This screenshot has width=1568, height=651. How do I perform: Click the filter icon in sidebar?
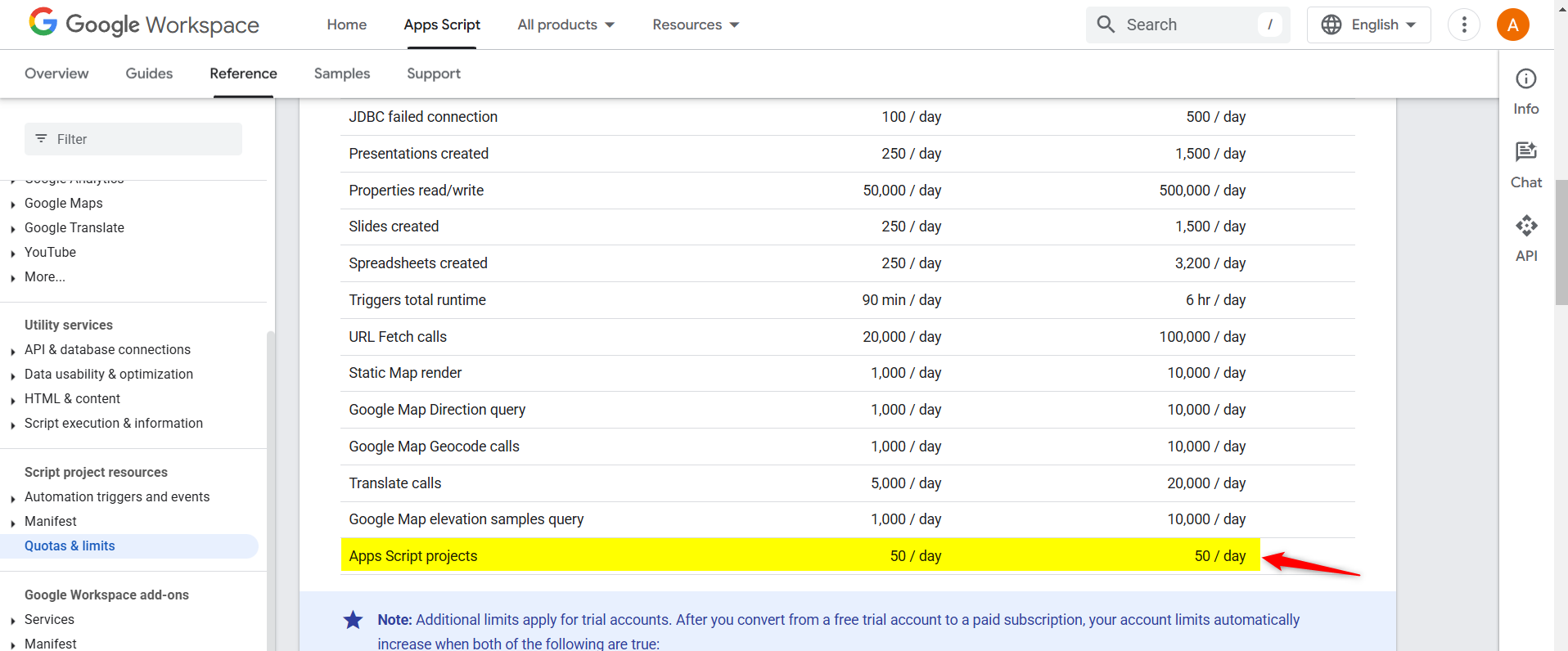[x=41, y=139]
